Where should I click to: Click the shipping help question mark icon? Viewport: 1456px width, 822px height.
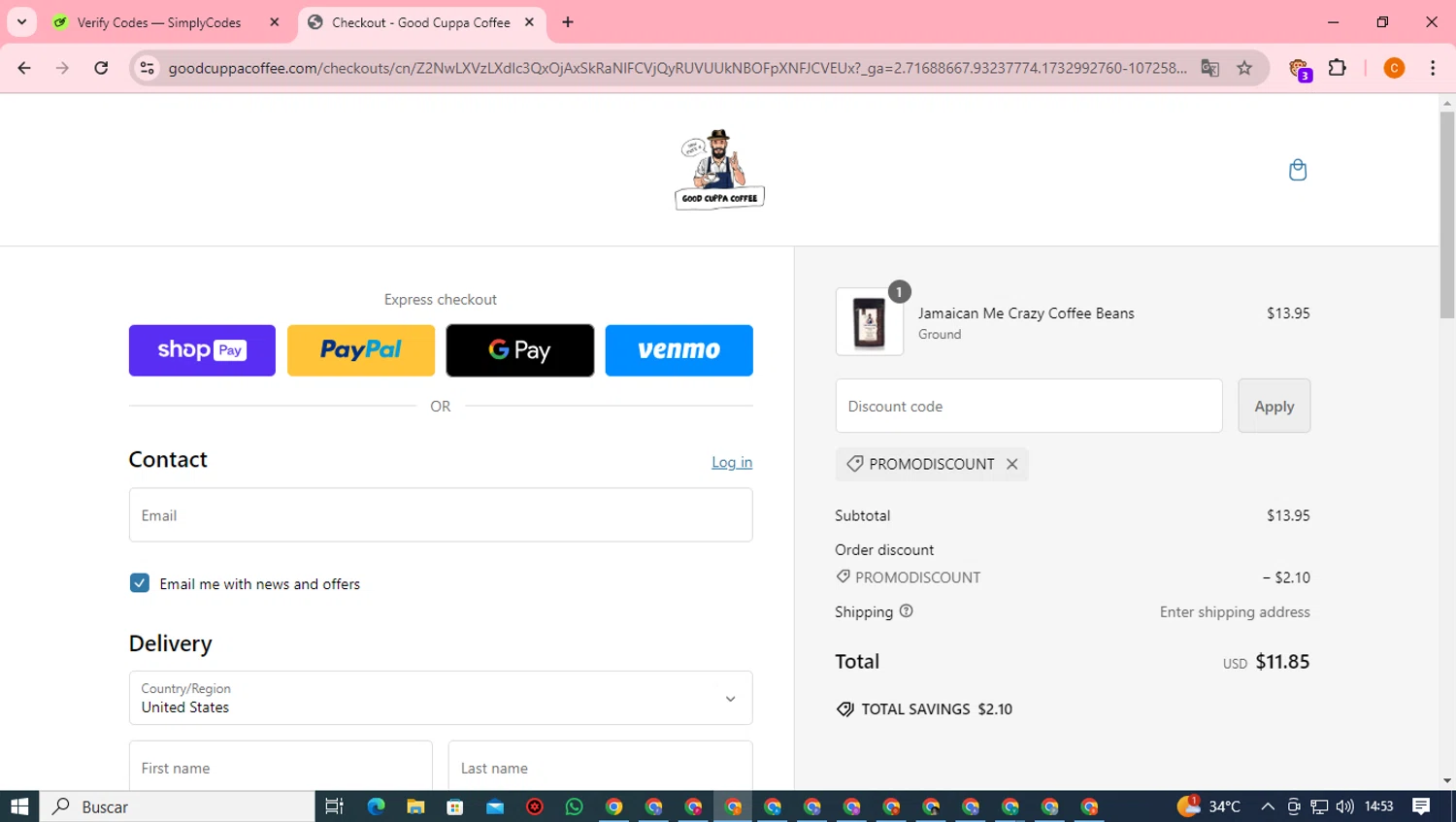(906, 611)
